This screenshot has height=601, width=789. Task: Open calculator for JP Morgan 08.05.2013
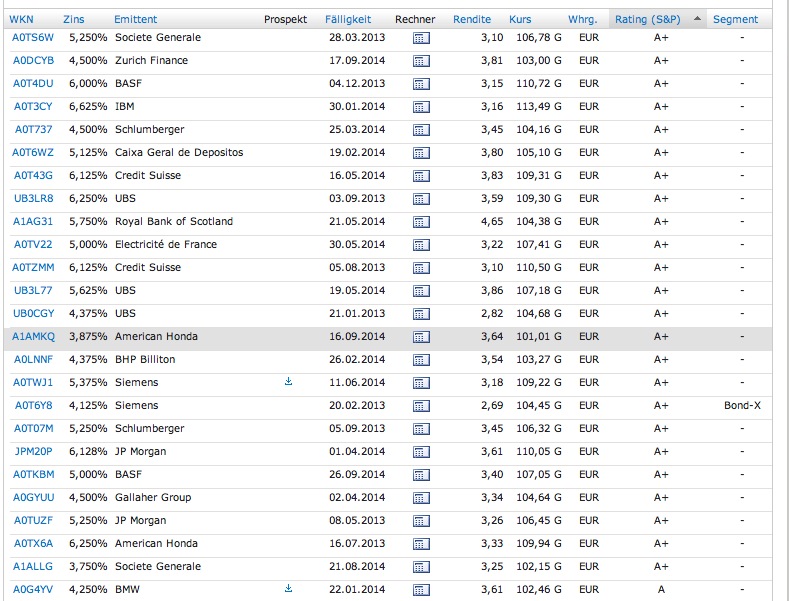click(421, 521)
